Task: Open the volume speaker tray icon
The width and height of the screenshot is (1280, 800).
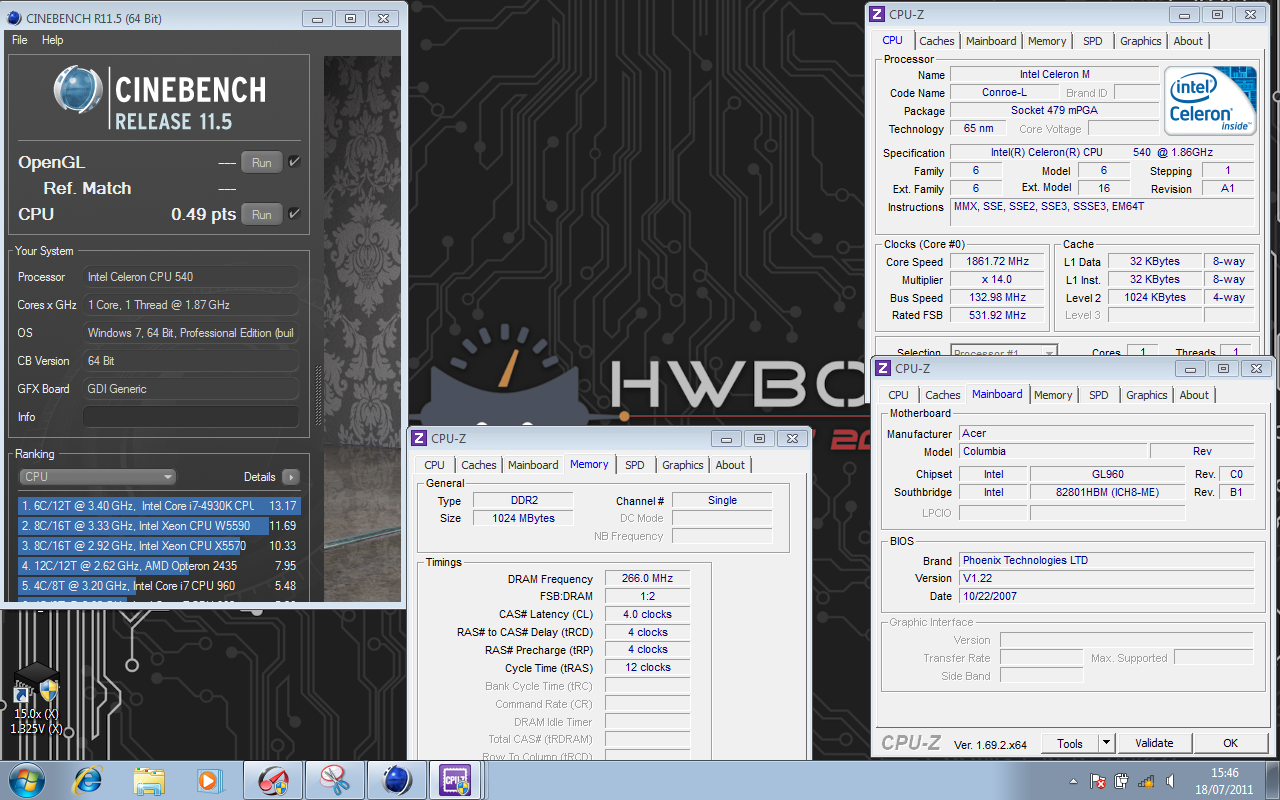Action: click(x=1170, y=781)
